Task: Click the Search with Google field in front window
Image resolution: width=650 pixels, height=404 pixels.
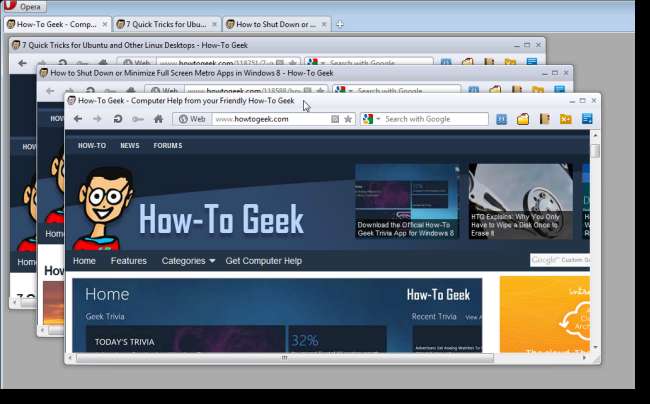Action: coord(435,119)
